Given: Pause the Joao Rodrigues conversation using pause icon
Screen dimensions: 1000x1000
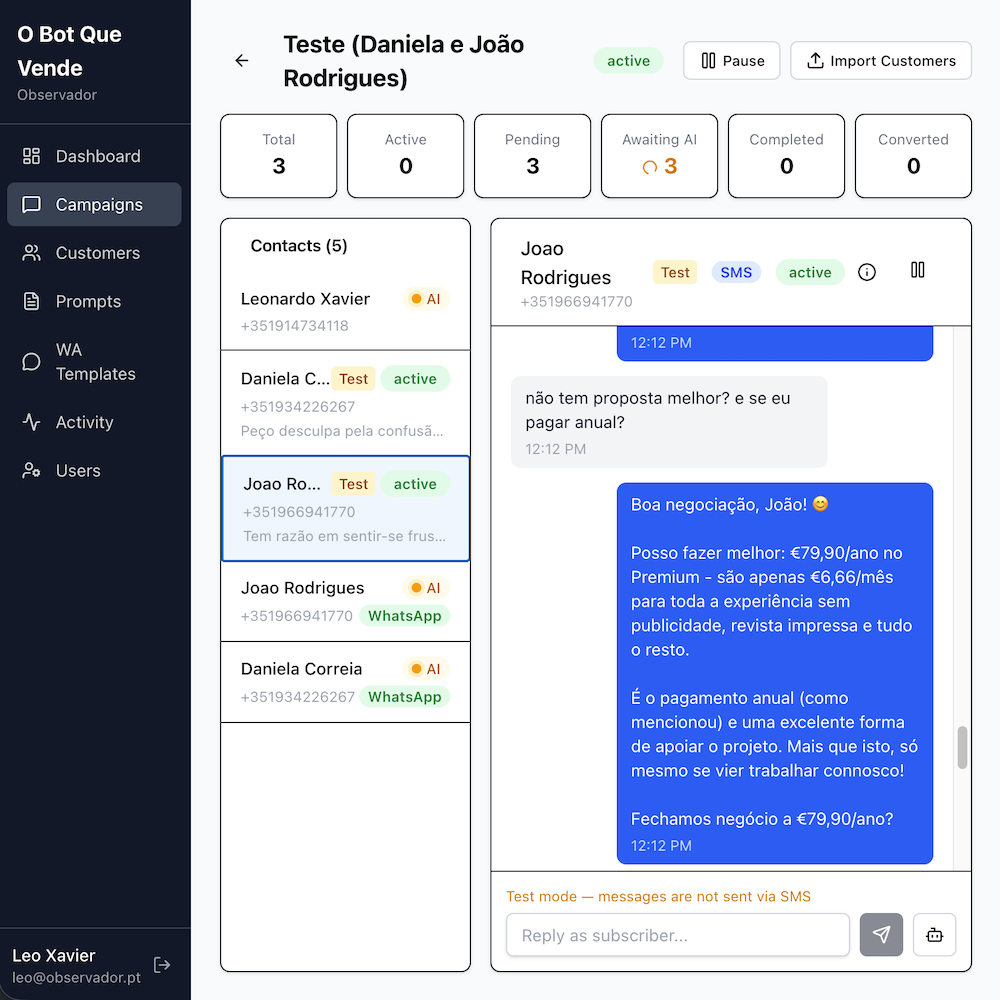Looking at the screenshot, I should pyautogui.click(x=918, y=270).
